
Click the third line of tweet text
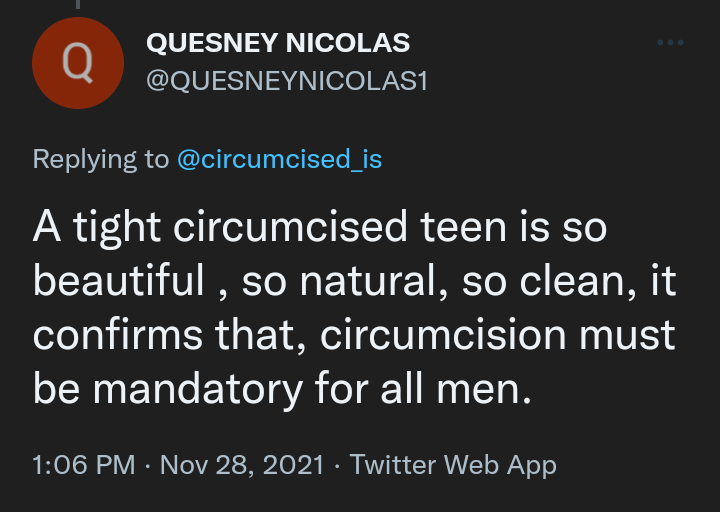point(355,334)
